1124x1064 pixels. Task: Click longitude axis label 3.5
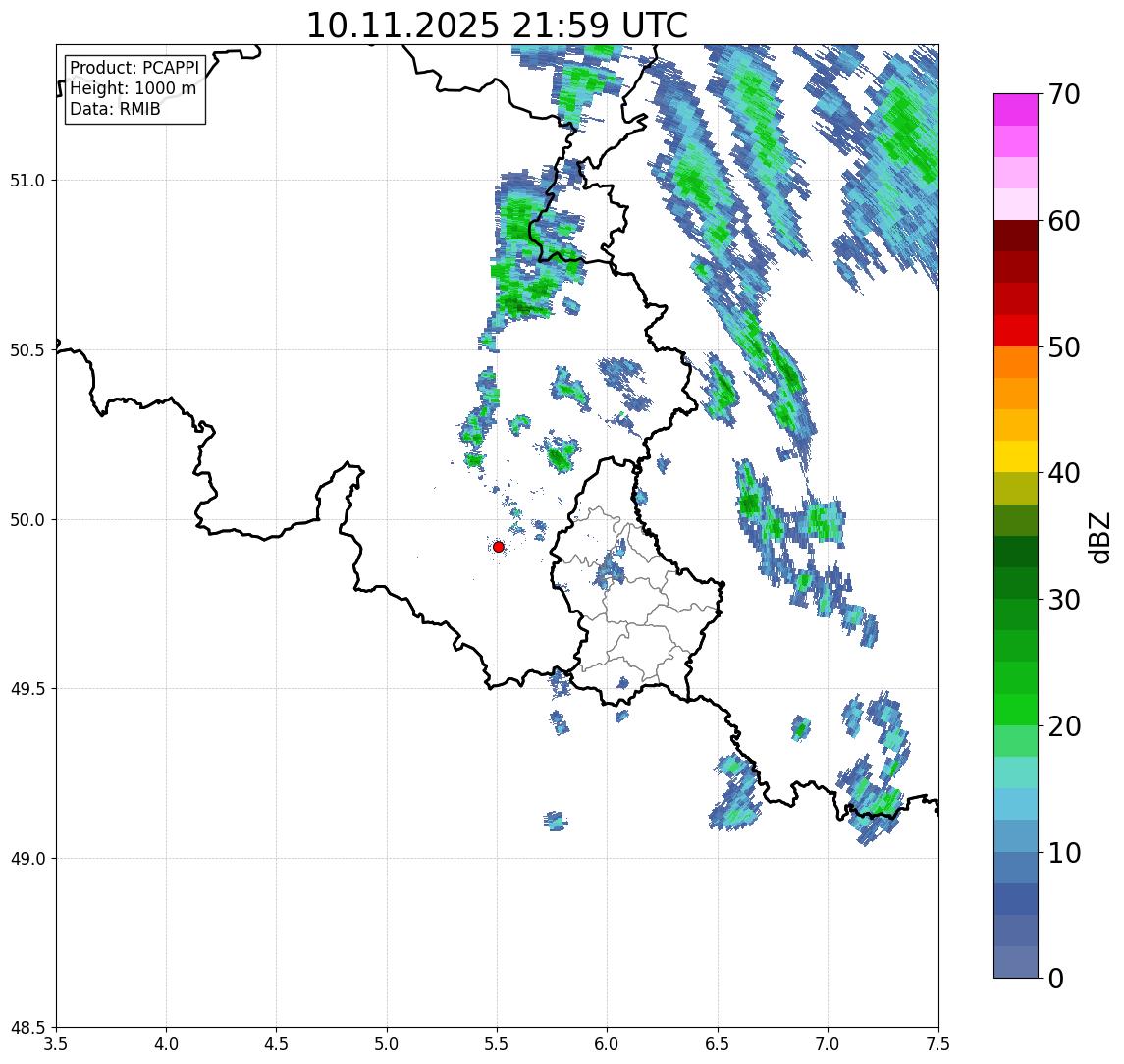point(56,1044)
